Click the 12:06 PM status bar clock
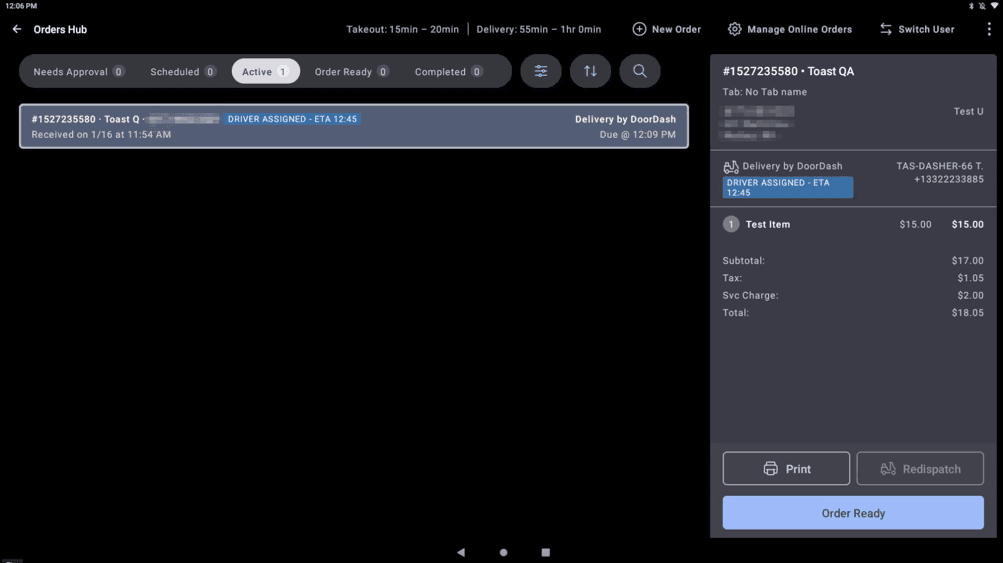The height and width of the screenshot is (563, 1003). [21, 6]
